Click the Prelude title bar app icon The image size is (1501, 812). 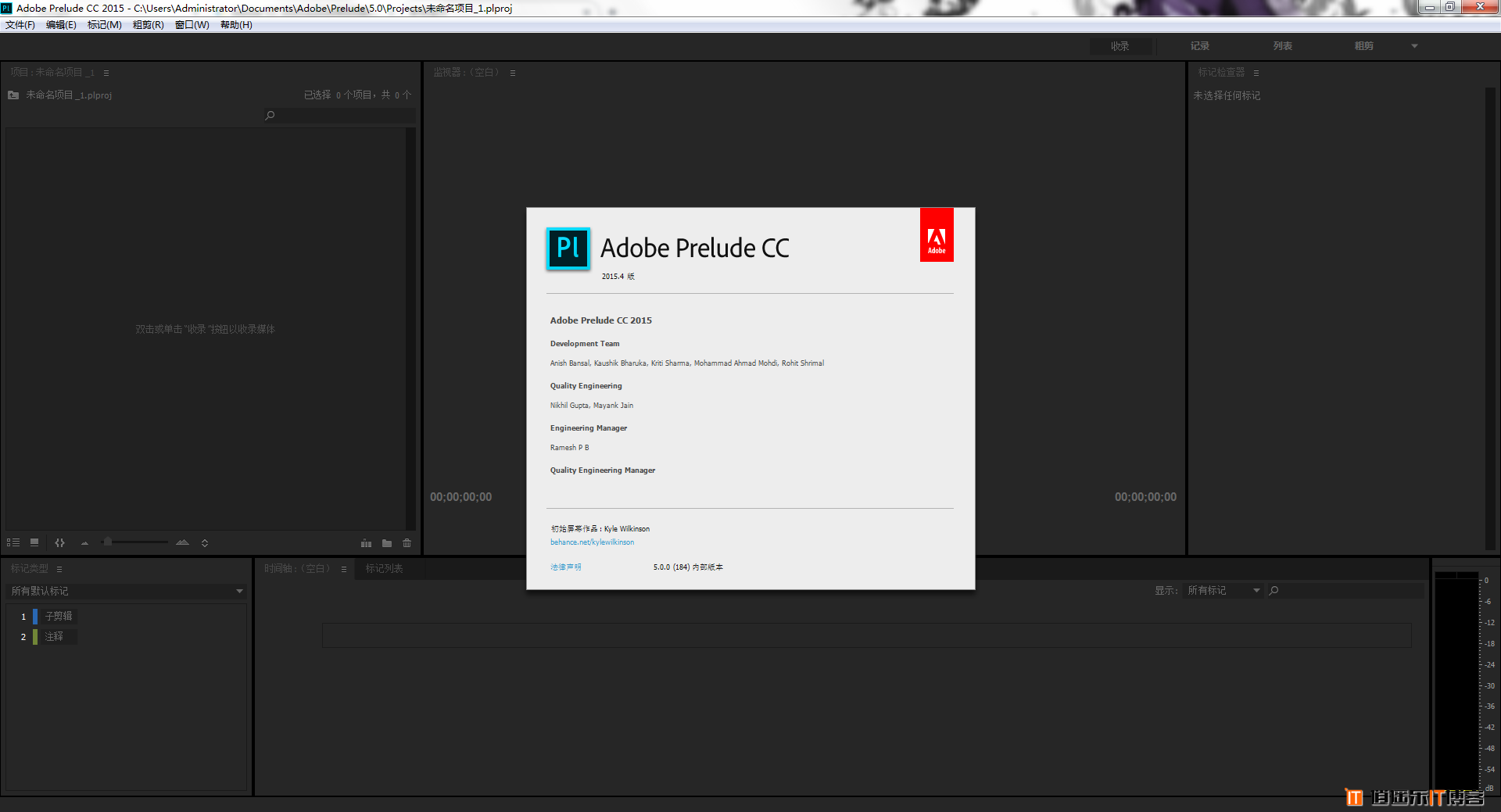[7, 9]
